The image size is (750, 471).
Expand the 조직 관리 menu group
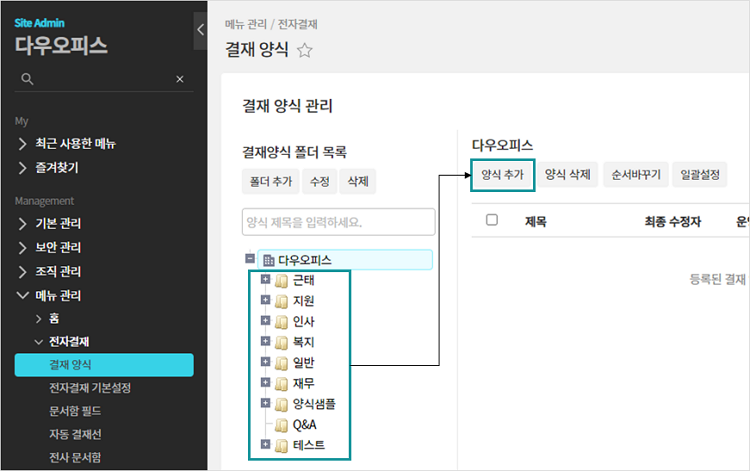(x=22, y=272)
